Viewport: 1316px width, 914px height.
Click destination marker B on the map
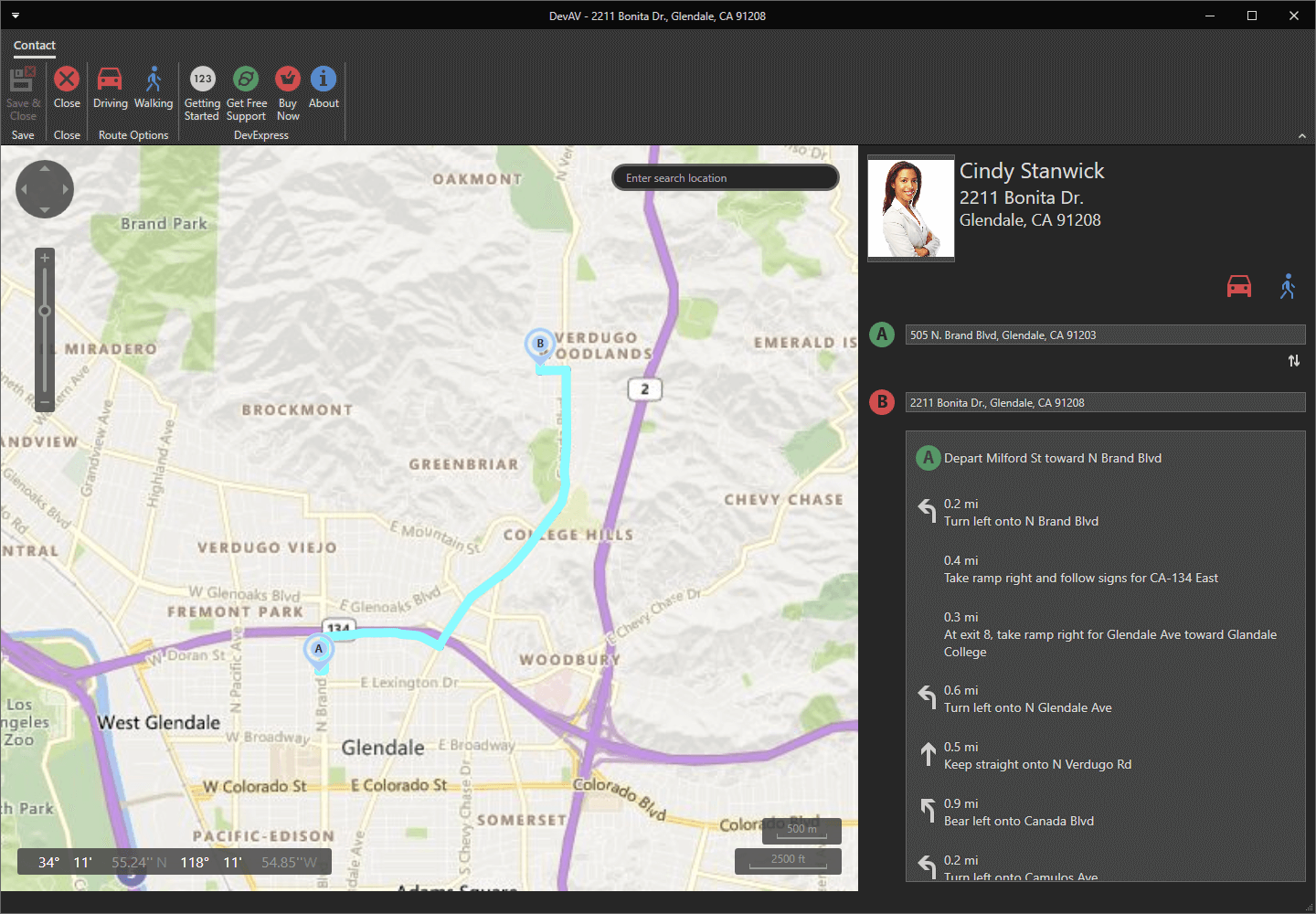tap(540, 343)
